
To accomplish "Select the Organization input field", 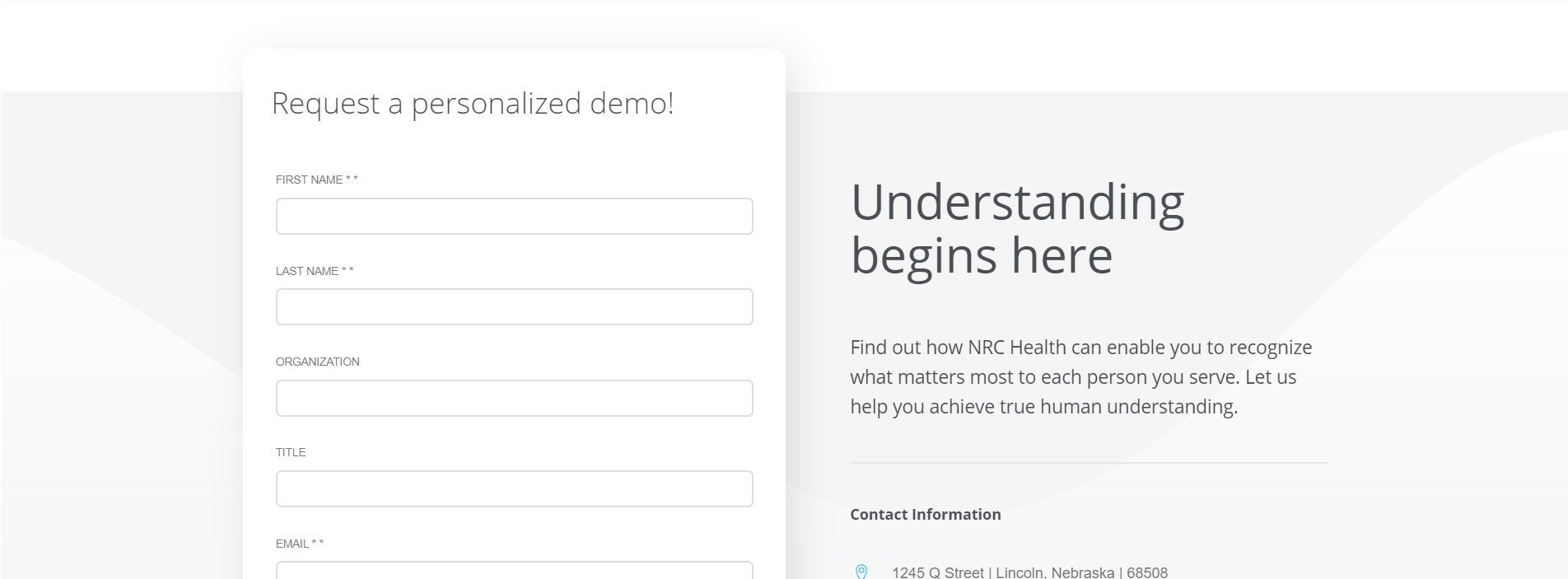I will 514,399.
